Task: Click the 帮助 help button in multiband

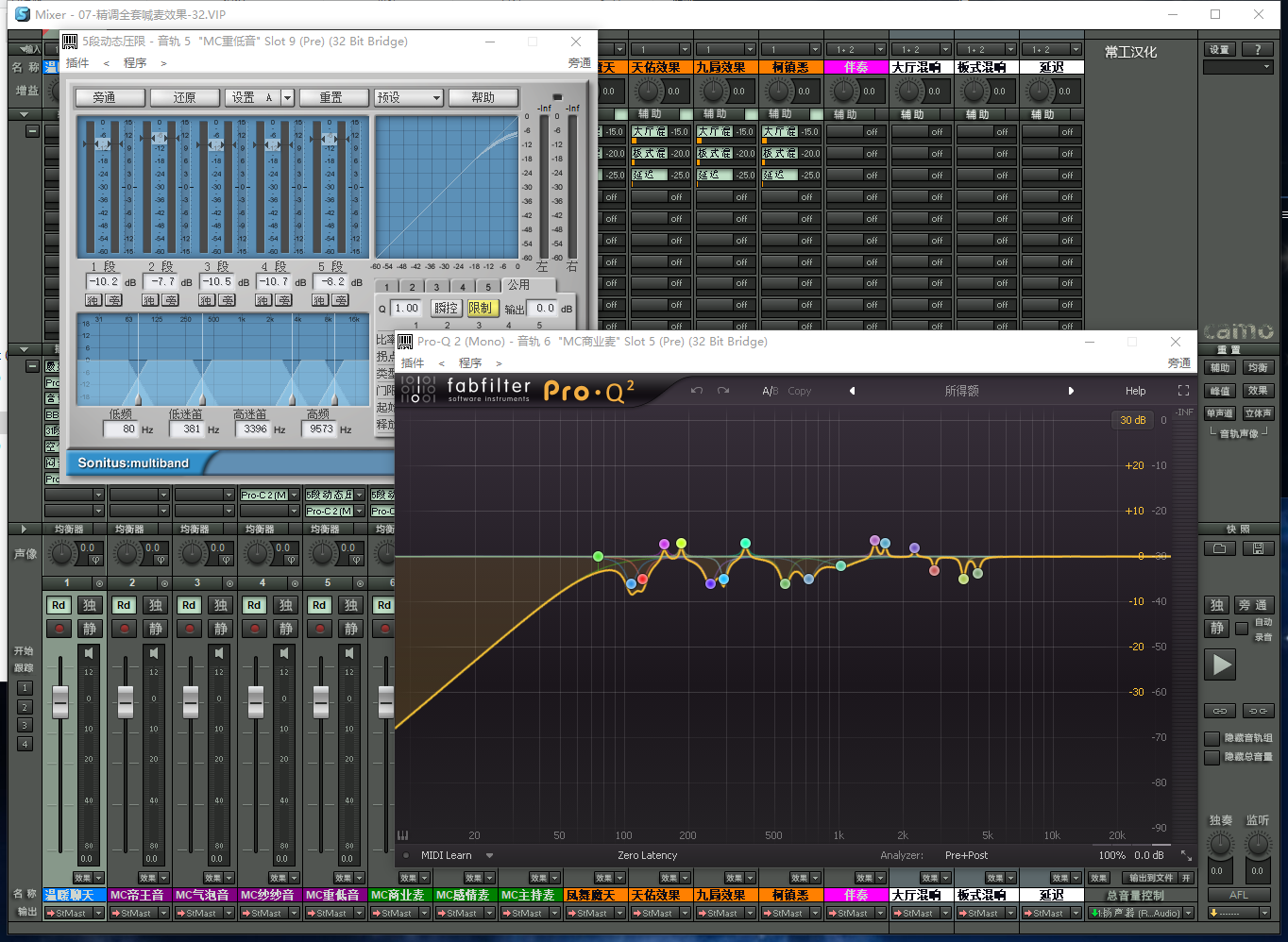Action: [x=483, y=98]
